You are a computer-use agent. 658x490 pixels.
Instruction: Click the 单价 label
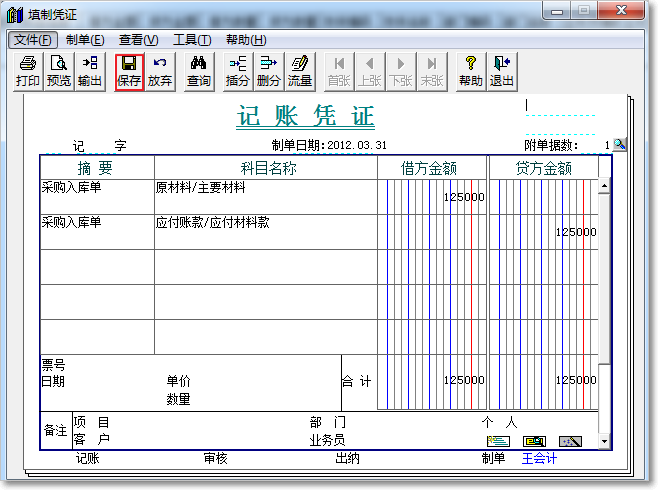[x=178, y=381]
